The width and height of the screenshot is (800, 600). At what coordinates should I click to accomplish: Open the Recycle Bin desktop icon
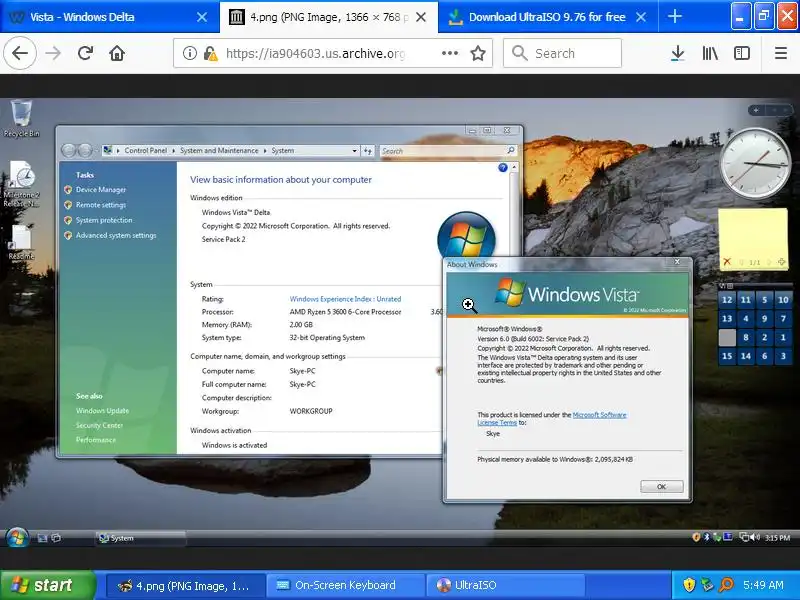[x=21, y=118]
